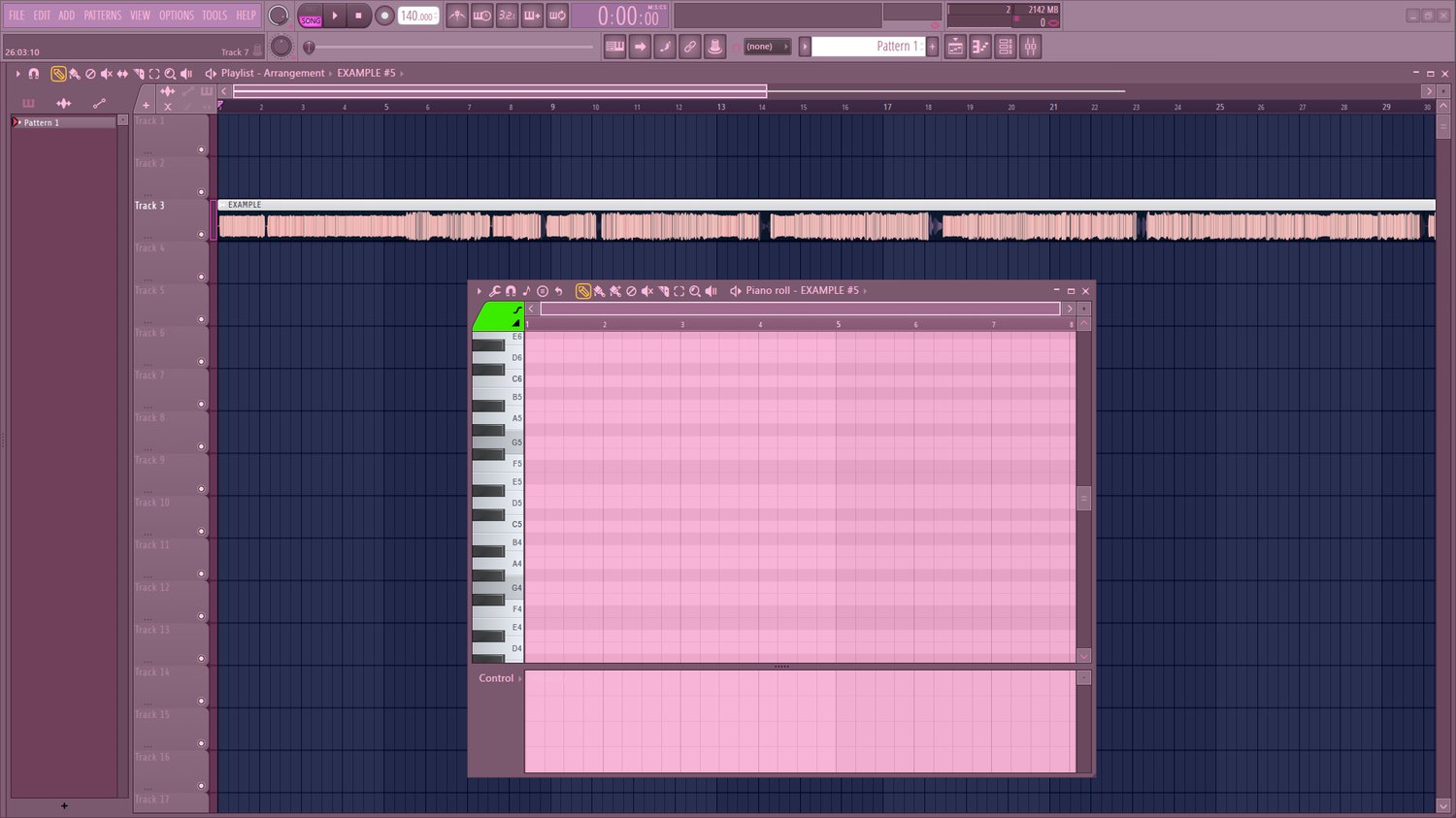Stop playback with the stop button

point(358,16)
